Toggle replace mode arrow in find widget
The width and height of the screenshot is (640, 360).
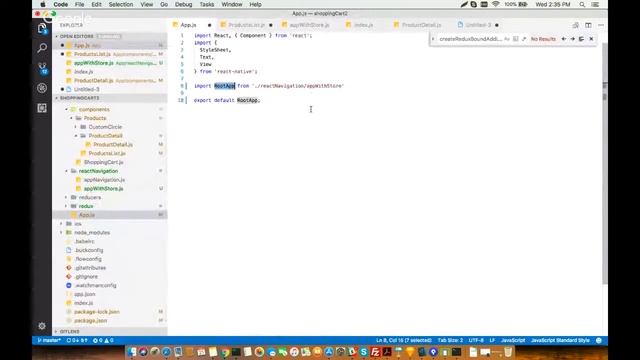click(433, 39)
